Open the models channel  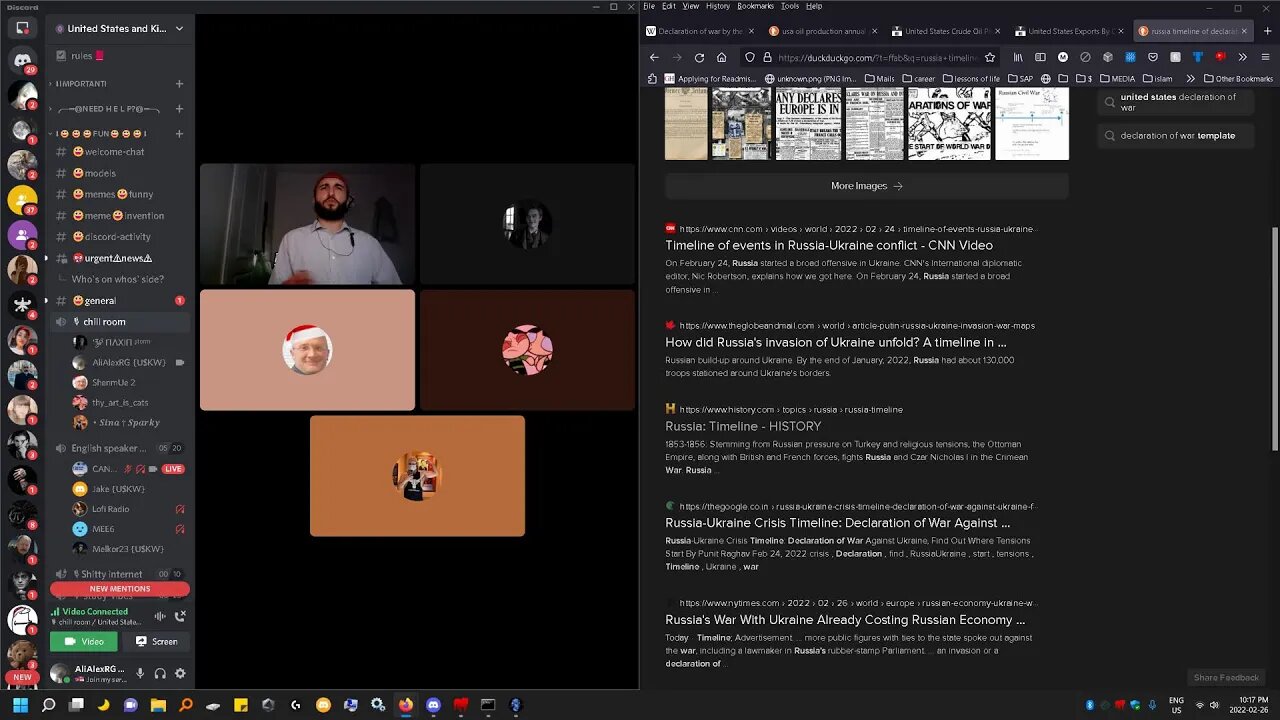click(120, 173)
